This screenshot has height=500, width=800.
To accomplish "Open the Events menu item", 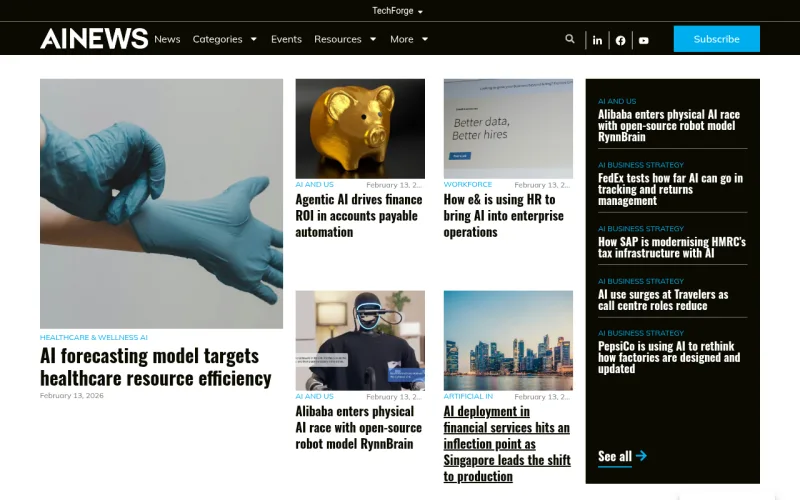I will click(286, 39).
